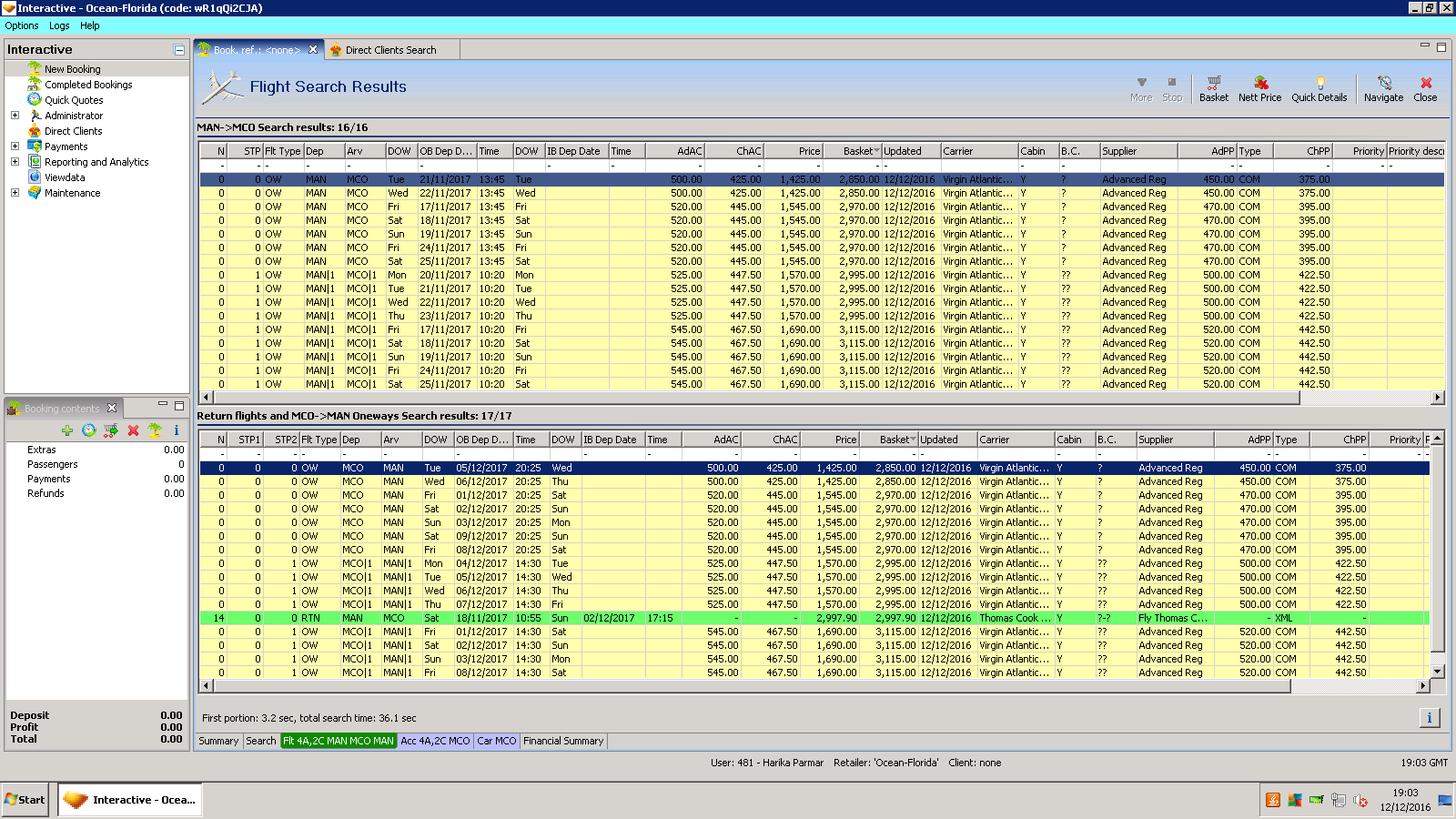Expand the Payments tree node
This screenshot has width=1456, height=819.
(x=15, y=147)
